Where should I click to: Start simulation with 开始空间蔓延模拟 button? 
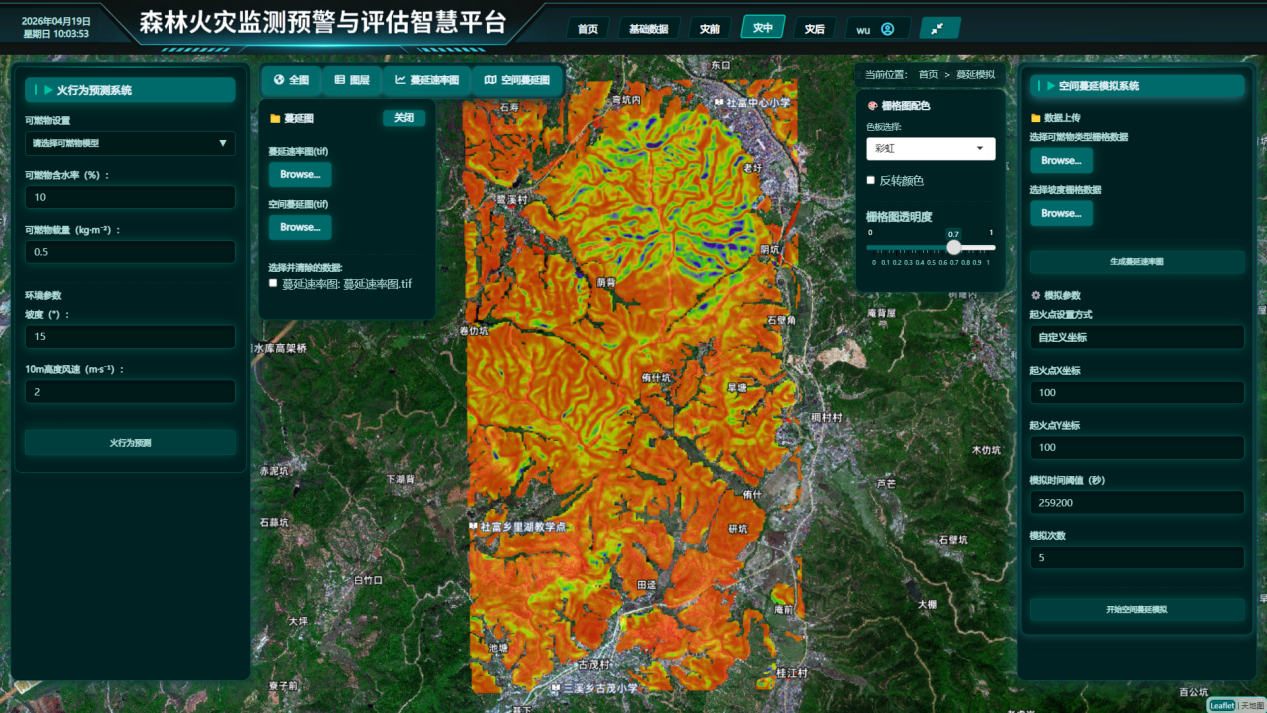[x=1137, y=609]
